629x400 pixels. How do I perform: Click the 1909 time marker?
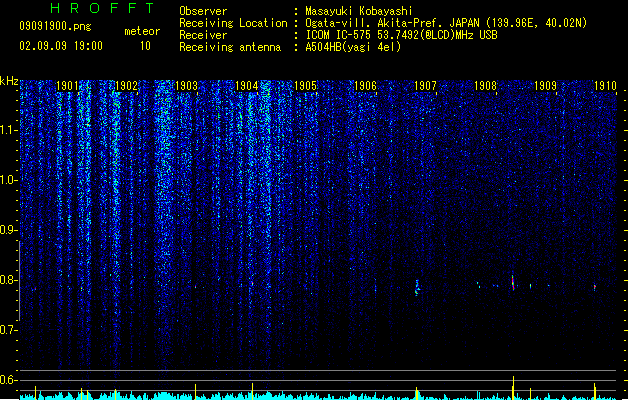click(x=545, y=86)
